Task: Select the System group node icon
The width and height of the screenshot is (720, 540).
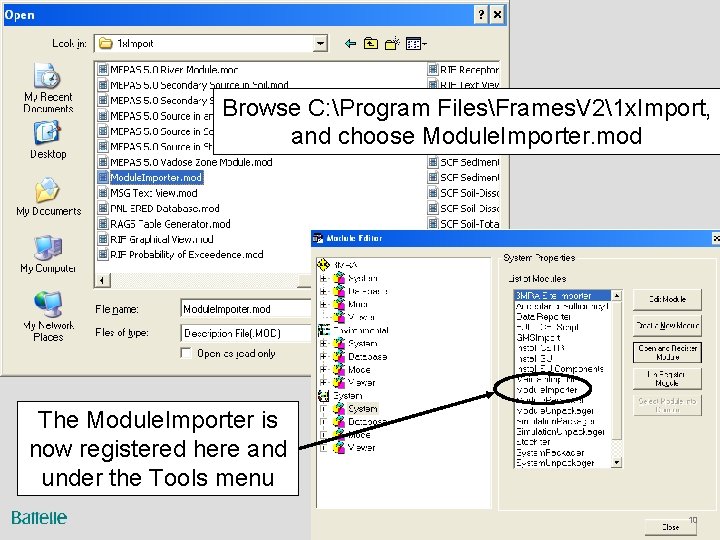Action: point(324,395)
